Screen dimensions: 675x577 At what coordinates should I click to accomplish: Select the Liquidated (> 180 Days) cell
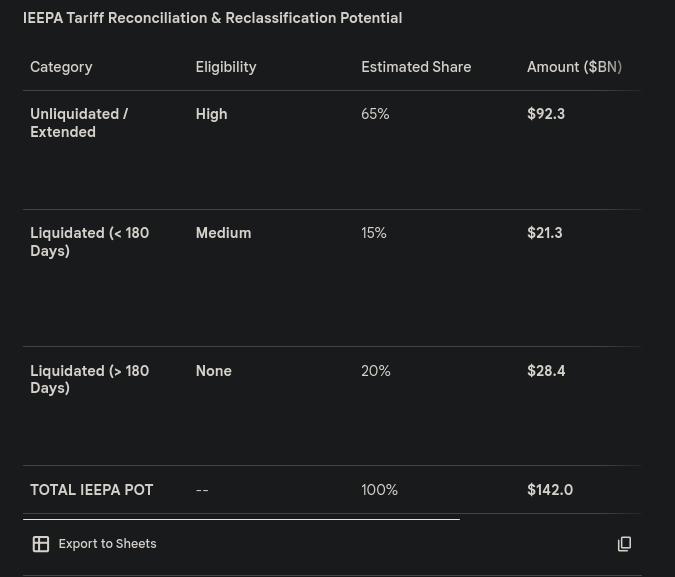pos(89,379)
